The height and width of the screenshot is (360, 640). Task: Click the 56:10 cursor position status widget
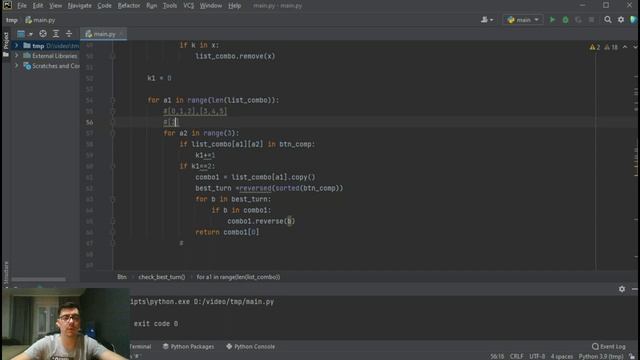(x=497, y=356)
